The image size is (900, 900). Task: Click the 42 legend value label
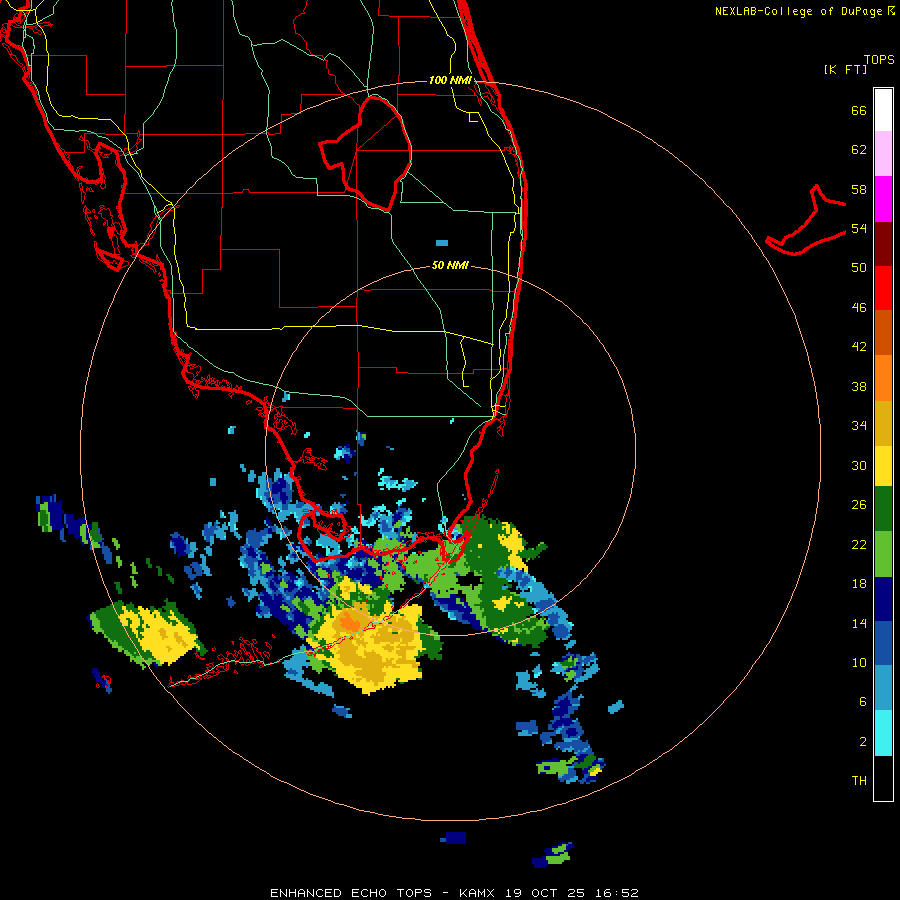(x=859, y=347)
